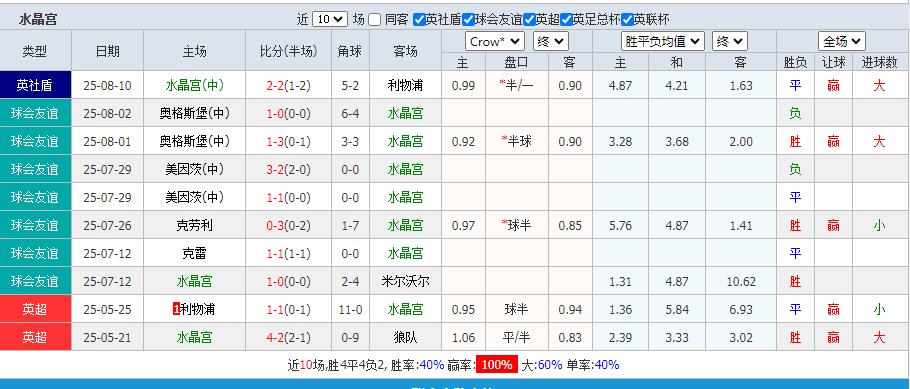Screen dimensions: 910x389
Task: Click the 胜 result in 25-07-12 米尔沃尔 row
Action: click(795, 282)
